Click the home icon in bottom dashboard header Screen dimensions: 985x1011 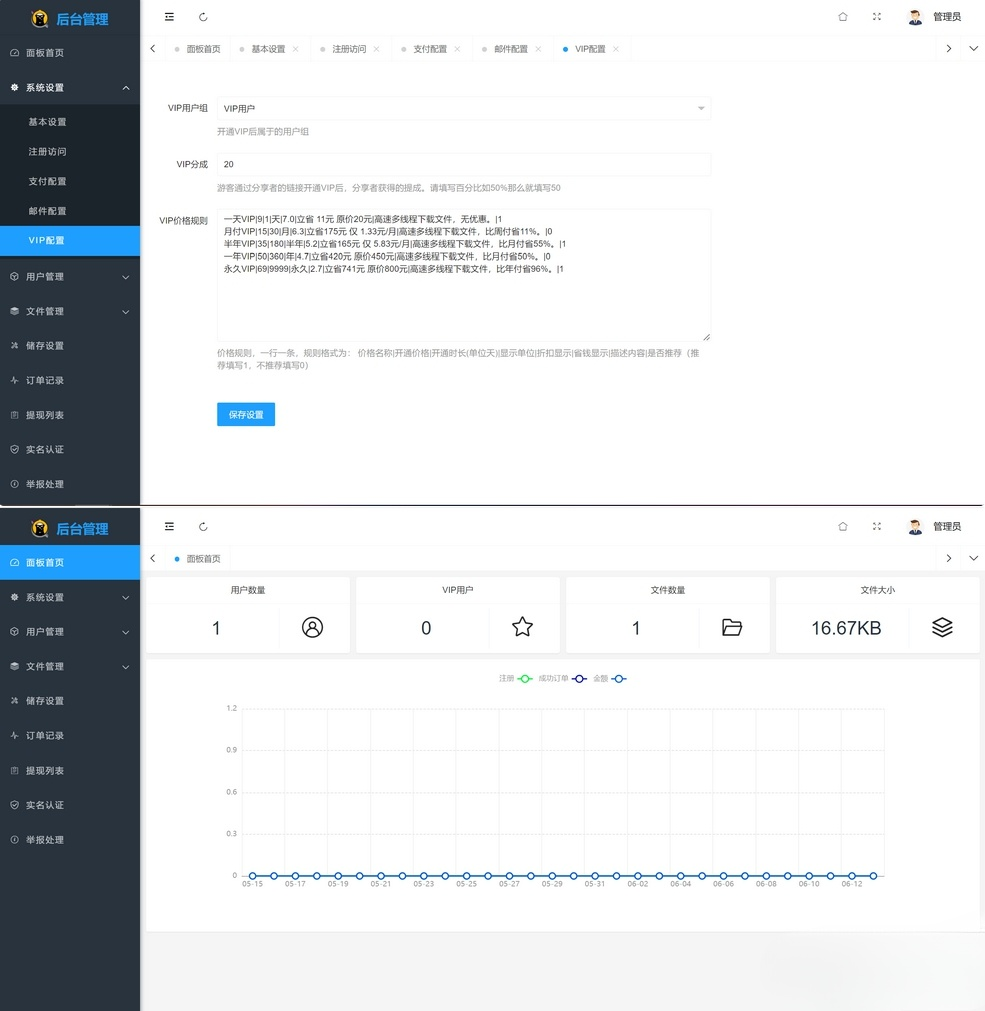pyautogui.click(x=843, y=527)
